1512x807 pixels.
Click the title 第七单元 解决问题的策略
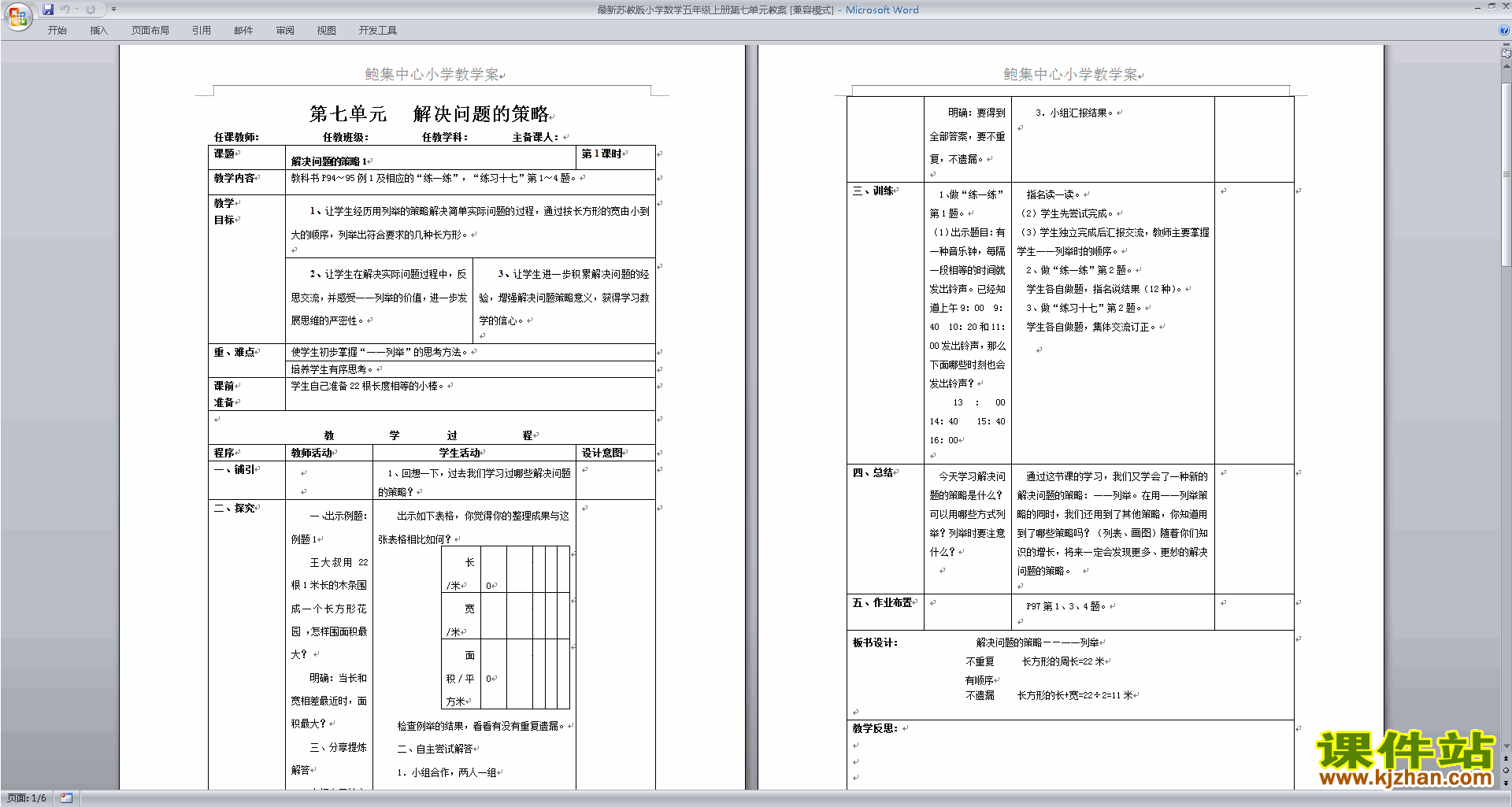[429, 114]
